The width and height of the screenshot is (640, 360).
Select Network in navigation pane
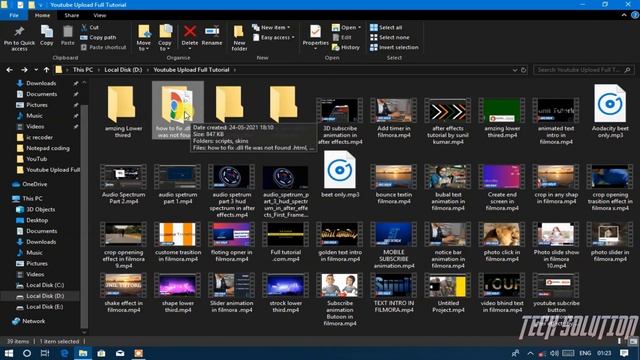coord(33,321)
